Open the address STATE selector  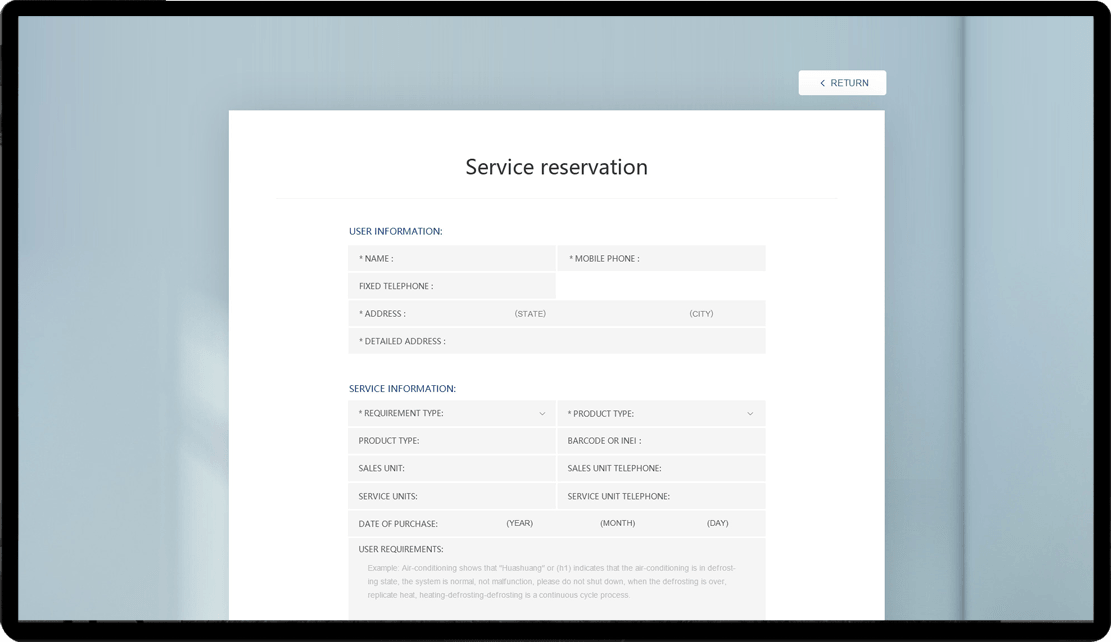pos(530,314)
